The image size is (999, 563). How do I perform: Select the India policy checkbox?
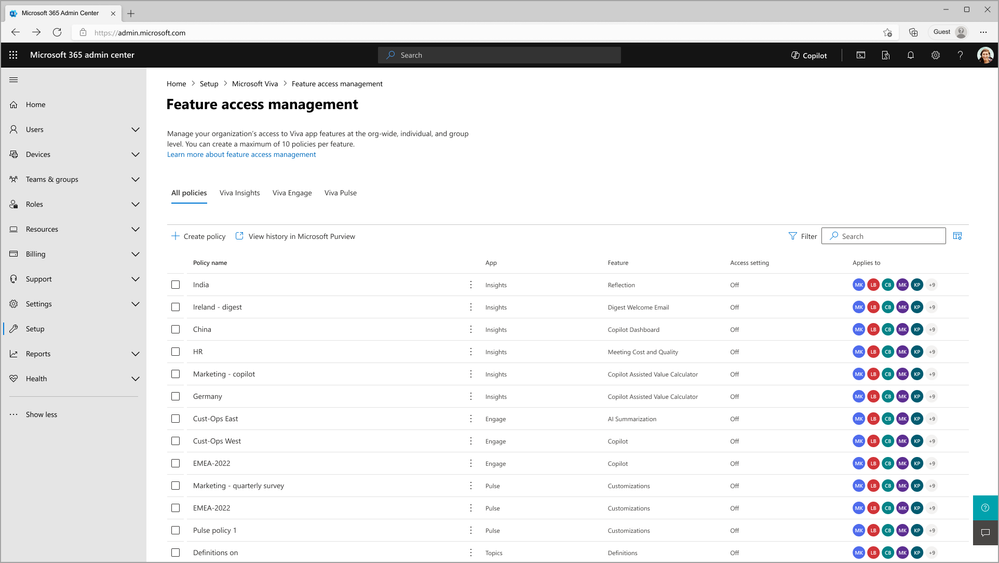(x=175, y=285)
